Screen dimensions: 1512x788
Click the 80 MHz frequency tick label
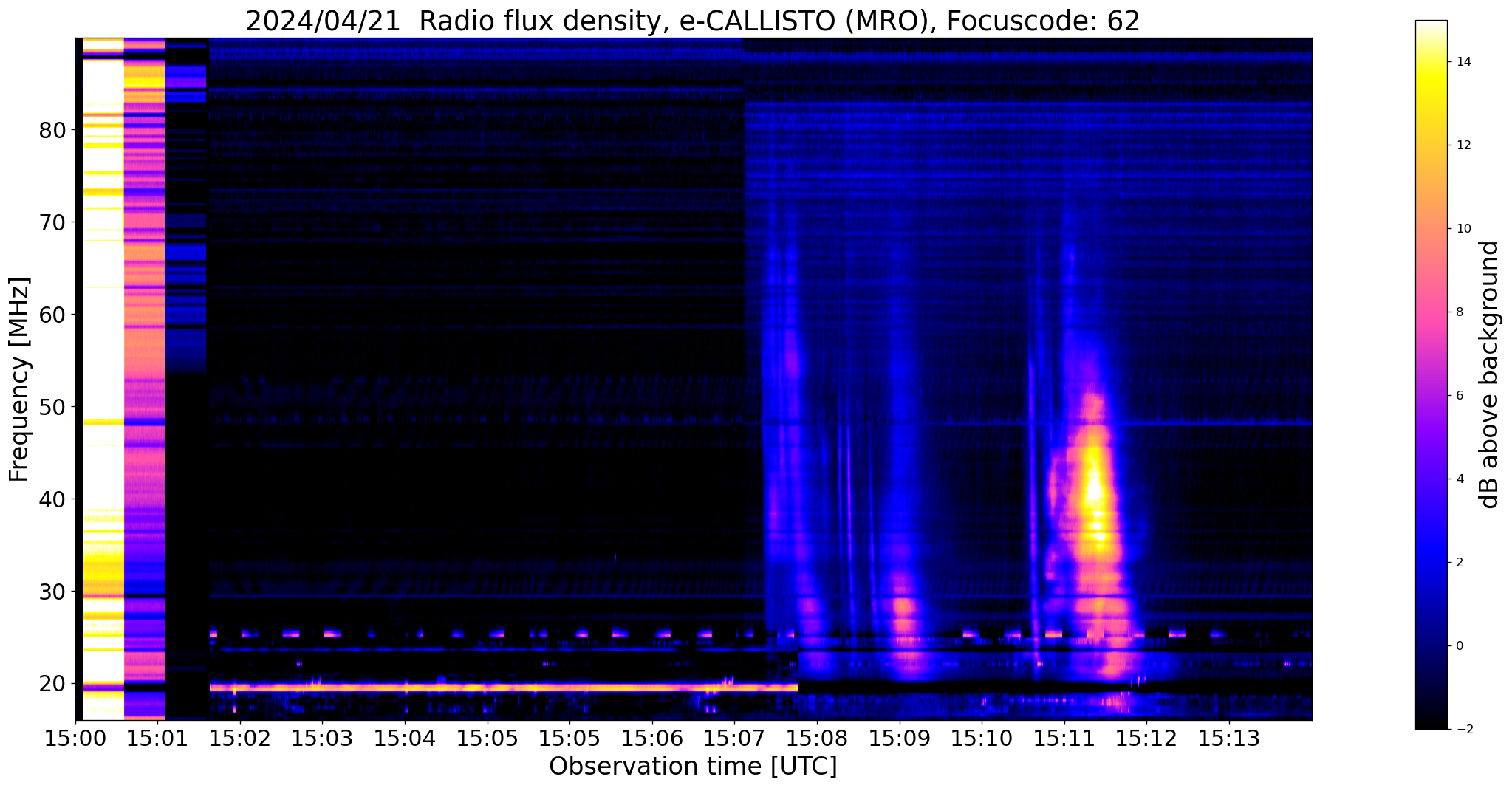point(52,131)
